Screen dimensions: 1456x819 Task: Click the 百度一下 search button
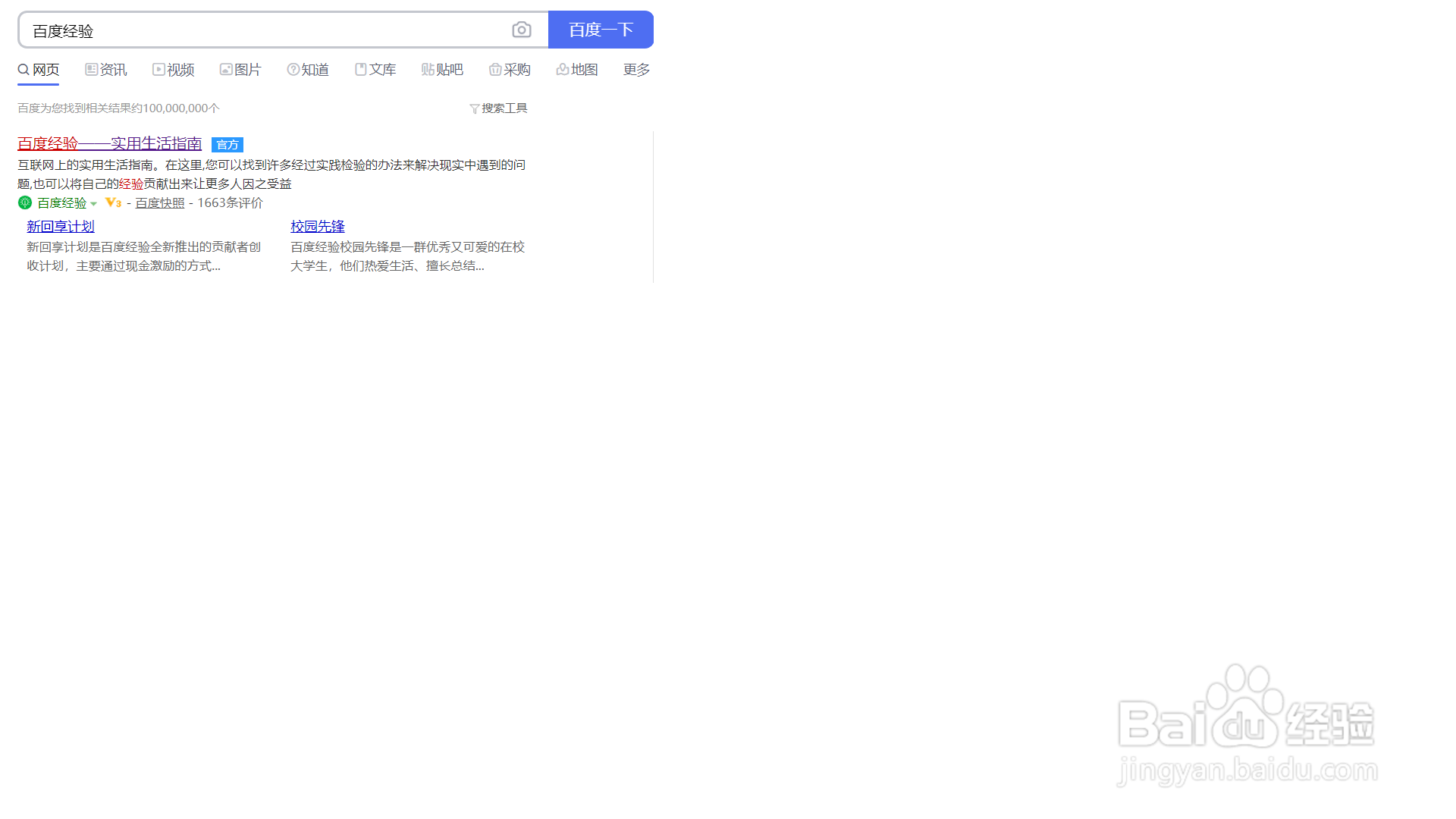[x=601, y=30]
